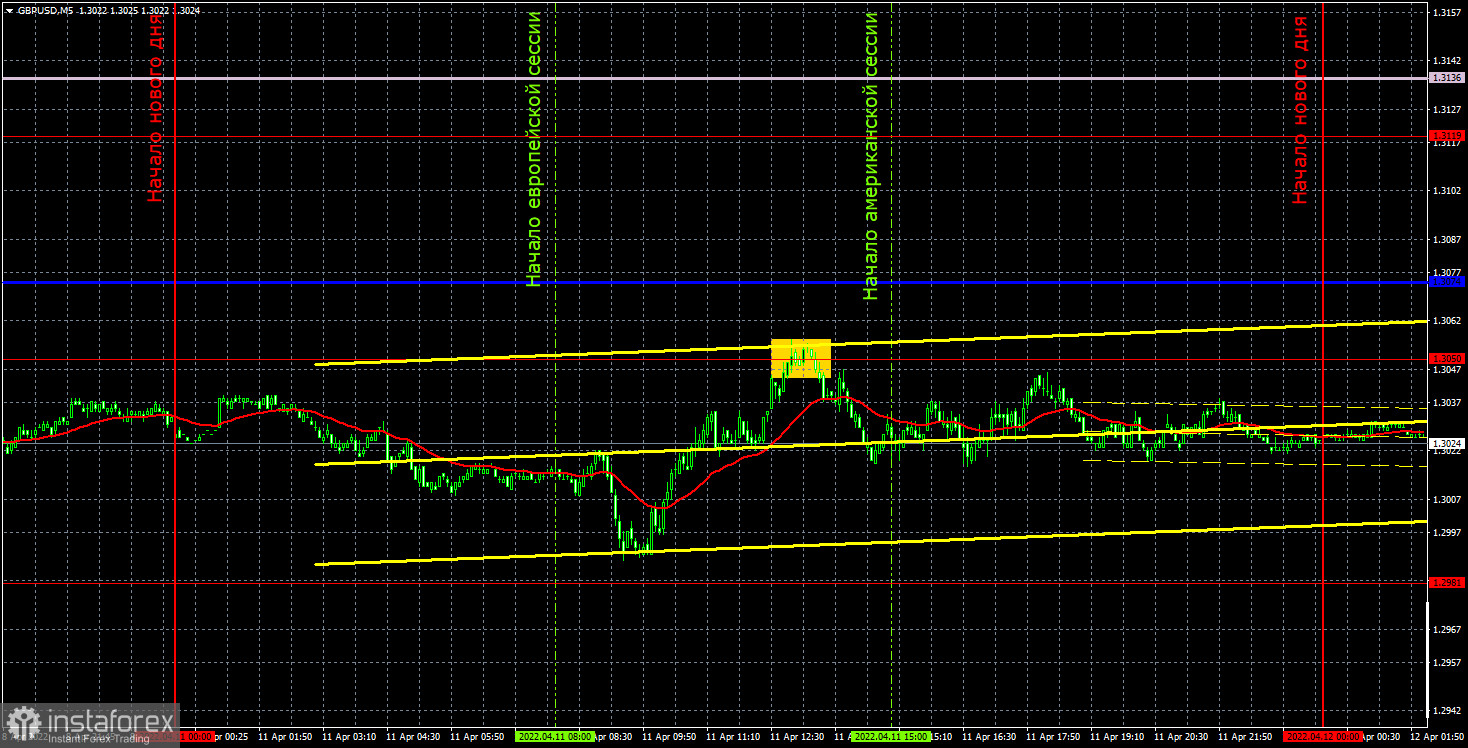The height and width of the screenshot is (748, 1468).
Task: Click the red 2022.04.12 00:00 time marker
Action: [1322, 736]
